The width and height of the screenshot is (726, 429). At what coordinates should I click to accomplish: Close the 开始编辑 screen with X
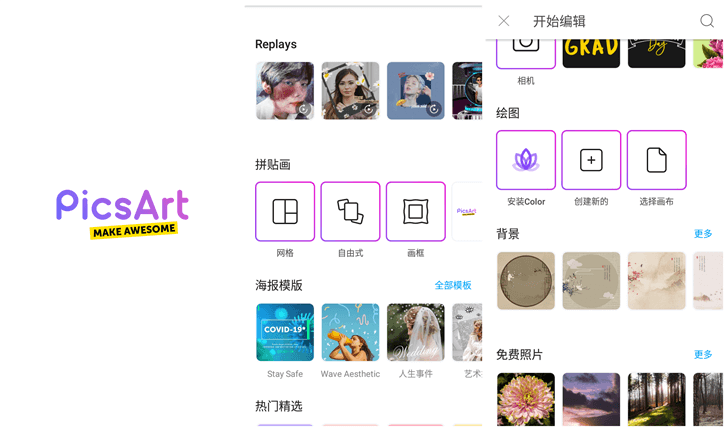coord(504,21)
